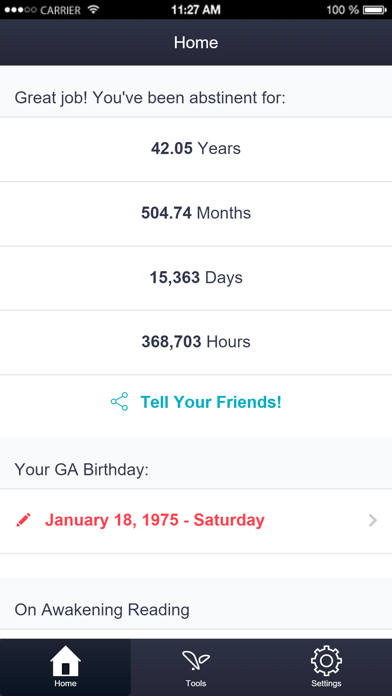Screen dimensions: 392x696
Task: Switch to the Settings tab label
Action: [326, 683]
